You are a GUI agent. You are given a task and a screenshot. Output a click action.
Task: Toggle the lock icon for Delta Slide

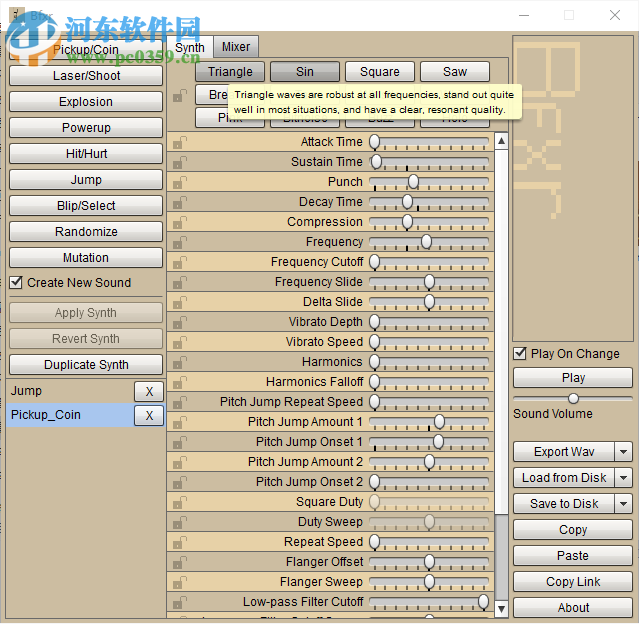click(179, 302)
